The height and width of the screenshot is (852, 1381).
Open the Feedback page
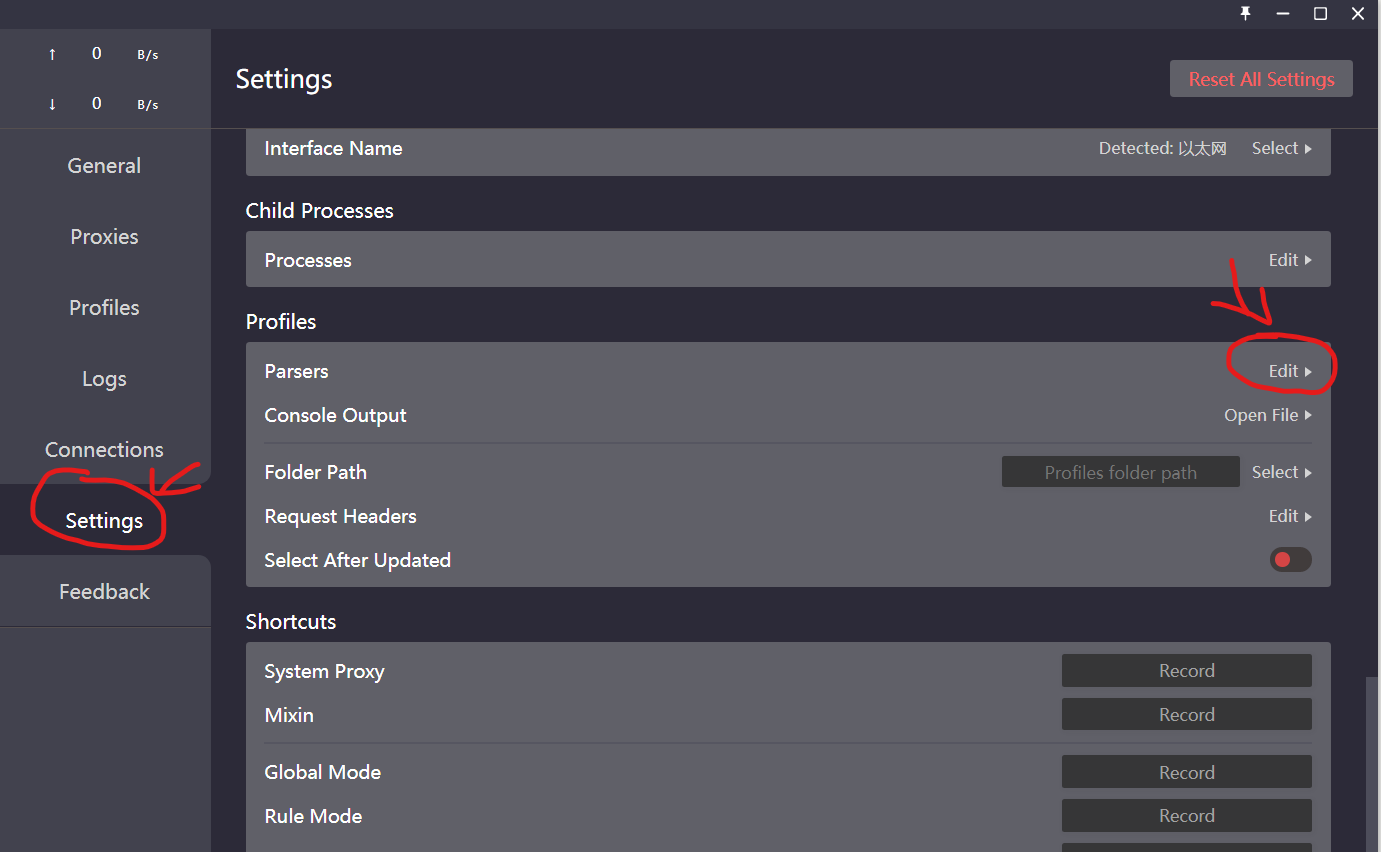point(105,592)
